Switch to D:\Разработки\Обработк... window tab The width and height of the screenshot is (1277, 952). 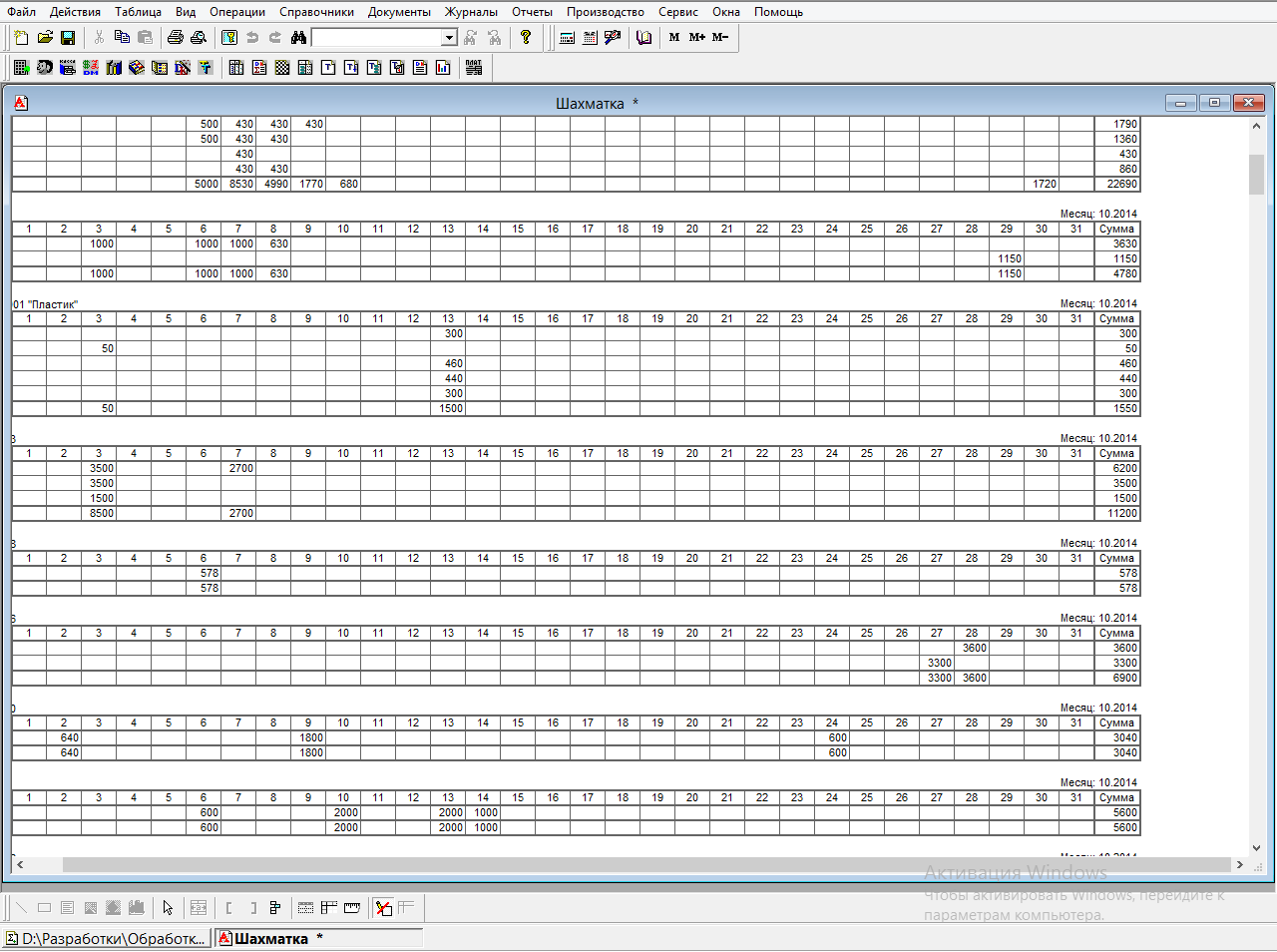pos(107,938)
